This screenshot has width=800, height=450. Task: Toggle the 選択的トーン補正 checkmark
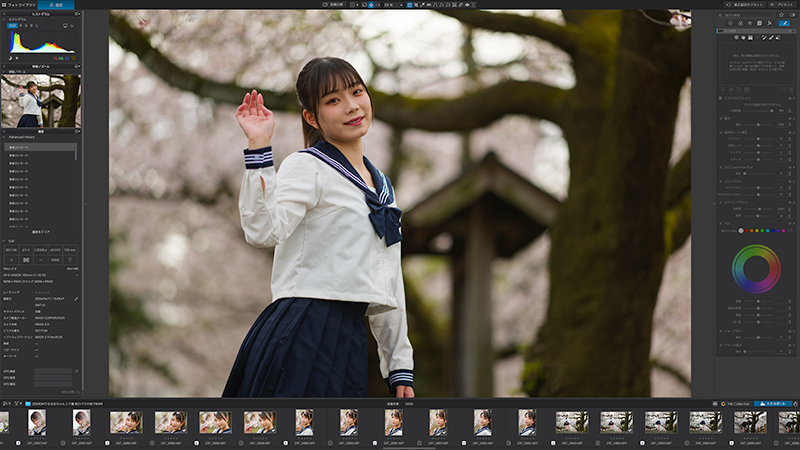[720, 132]
